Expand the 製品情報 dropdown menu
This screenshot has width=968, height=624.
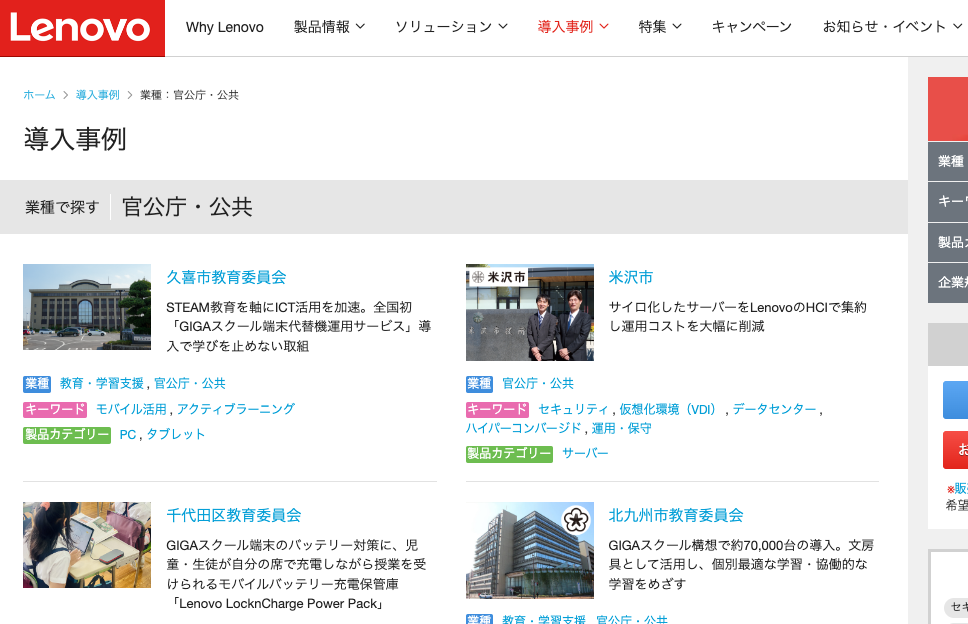(329, 27)
